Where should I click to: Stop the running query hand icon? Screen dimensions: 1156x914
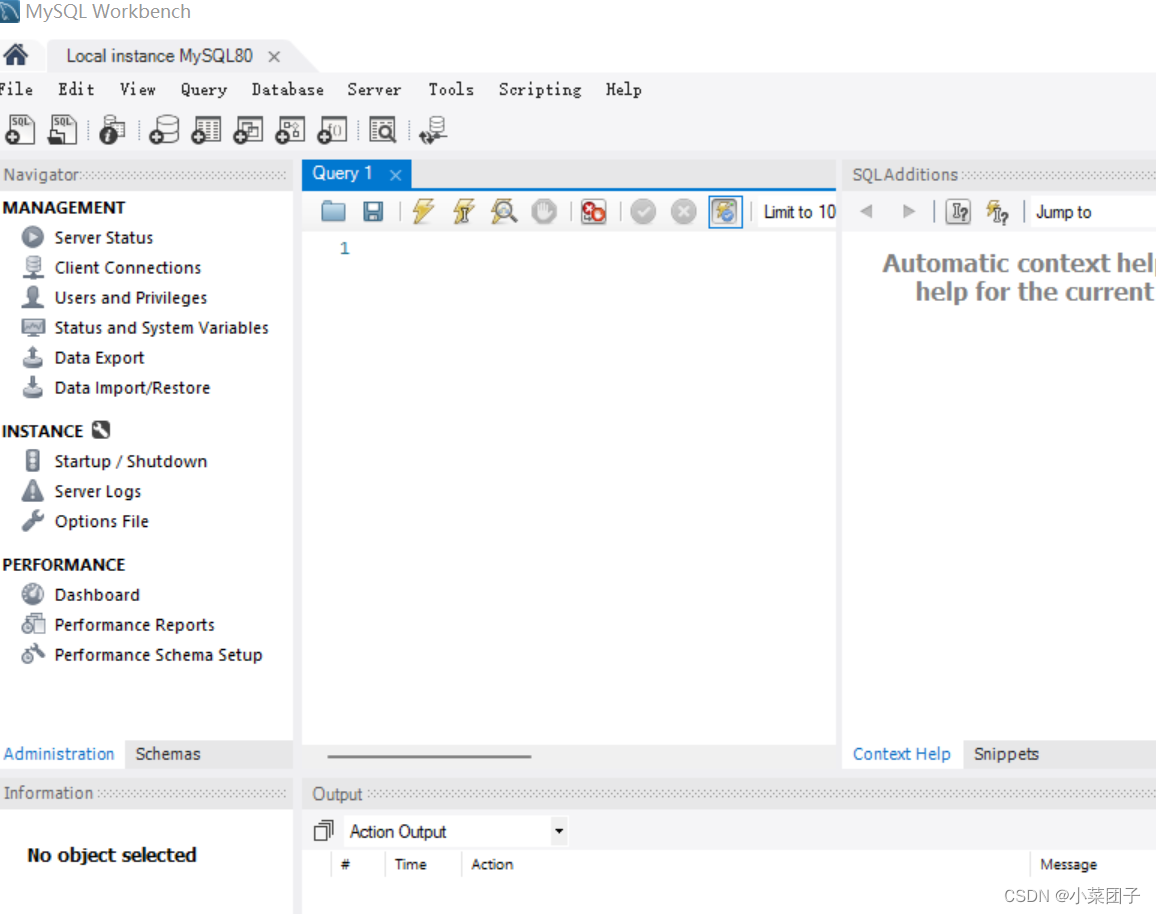coord(544,212)
